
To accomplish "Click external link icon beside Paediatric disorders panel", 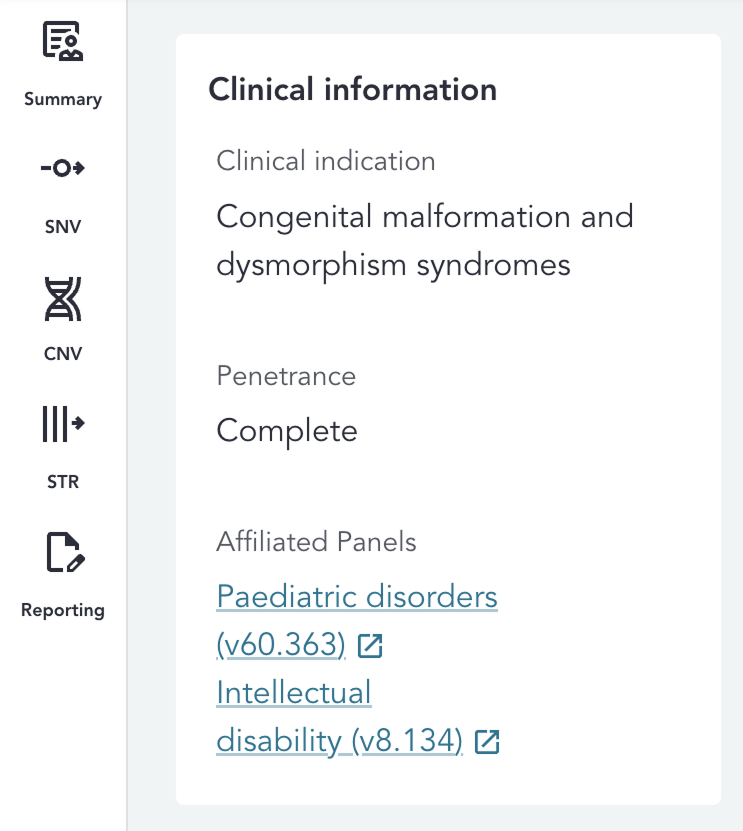I will 371,646.
